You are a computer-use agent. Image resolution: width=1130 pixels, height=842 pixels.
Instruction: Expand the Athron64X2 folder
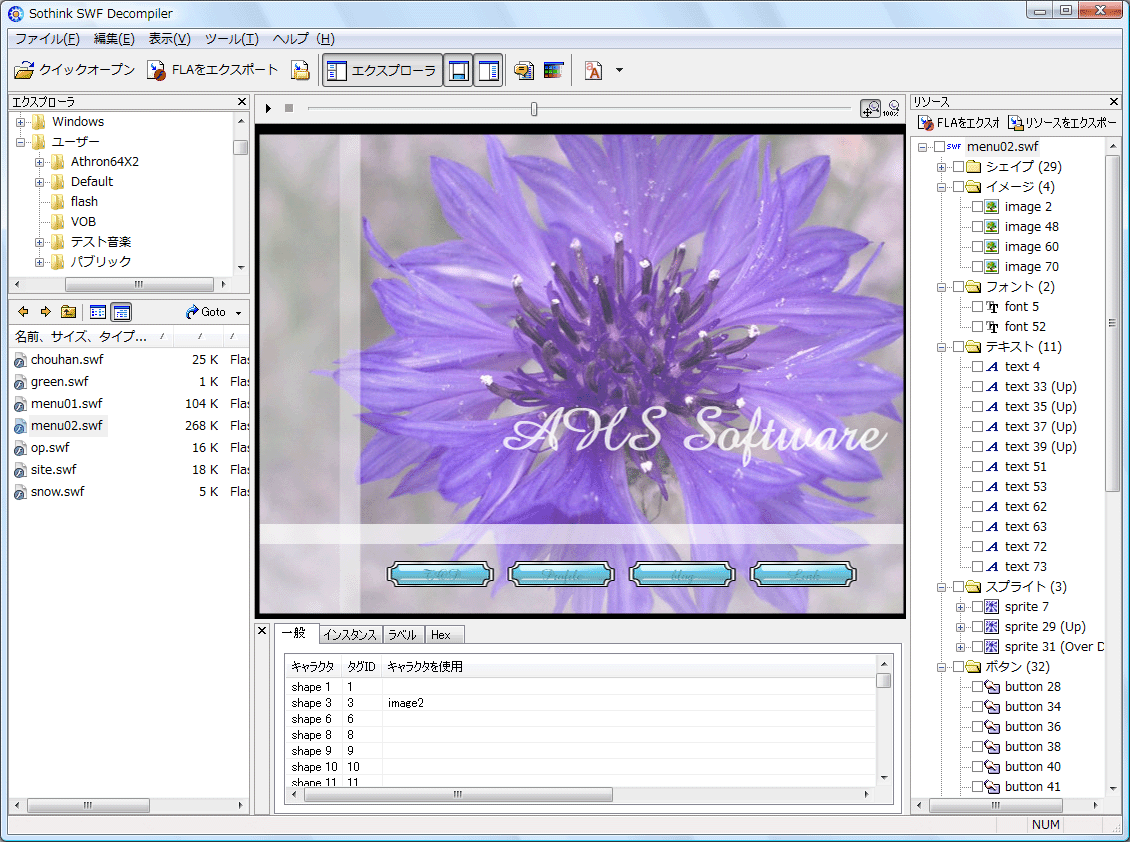click(40, 162)
